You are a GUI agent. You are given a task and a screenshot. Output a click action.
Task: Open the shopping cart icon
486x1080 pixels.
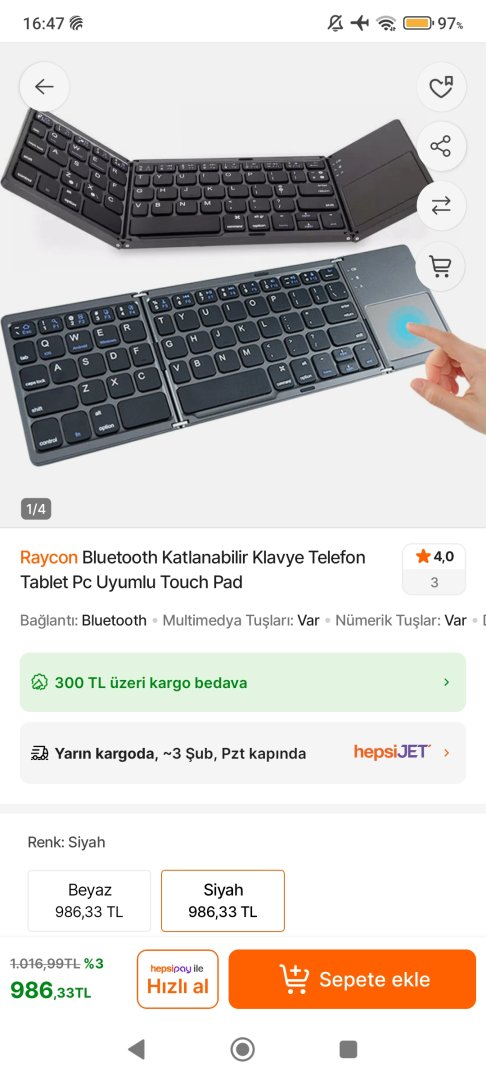point(441,265)
